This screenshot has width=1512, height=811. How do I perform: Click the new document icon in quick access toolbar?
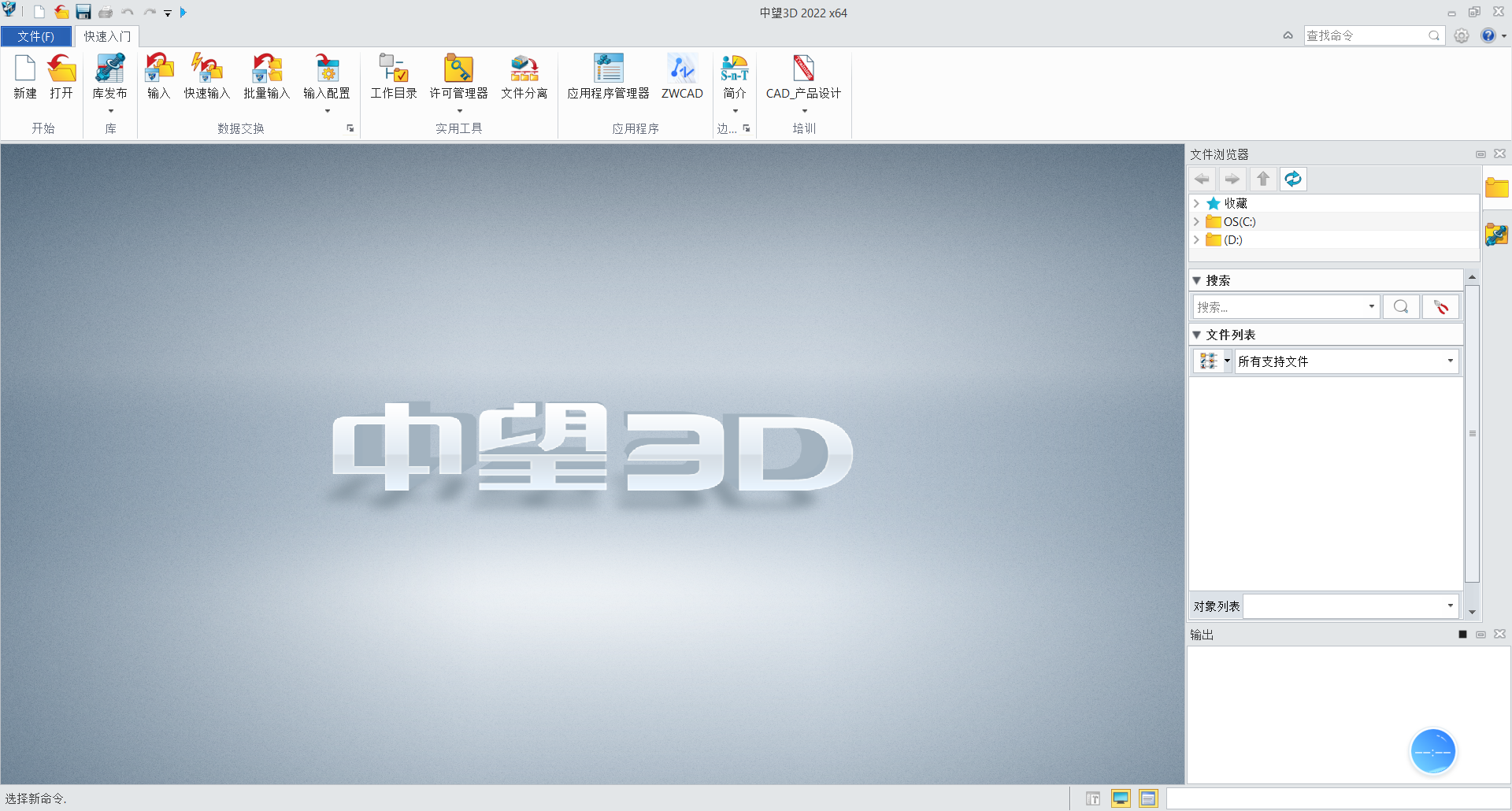click(x=39, y=13)
